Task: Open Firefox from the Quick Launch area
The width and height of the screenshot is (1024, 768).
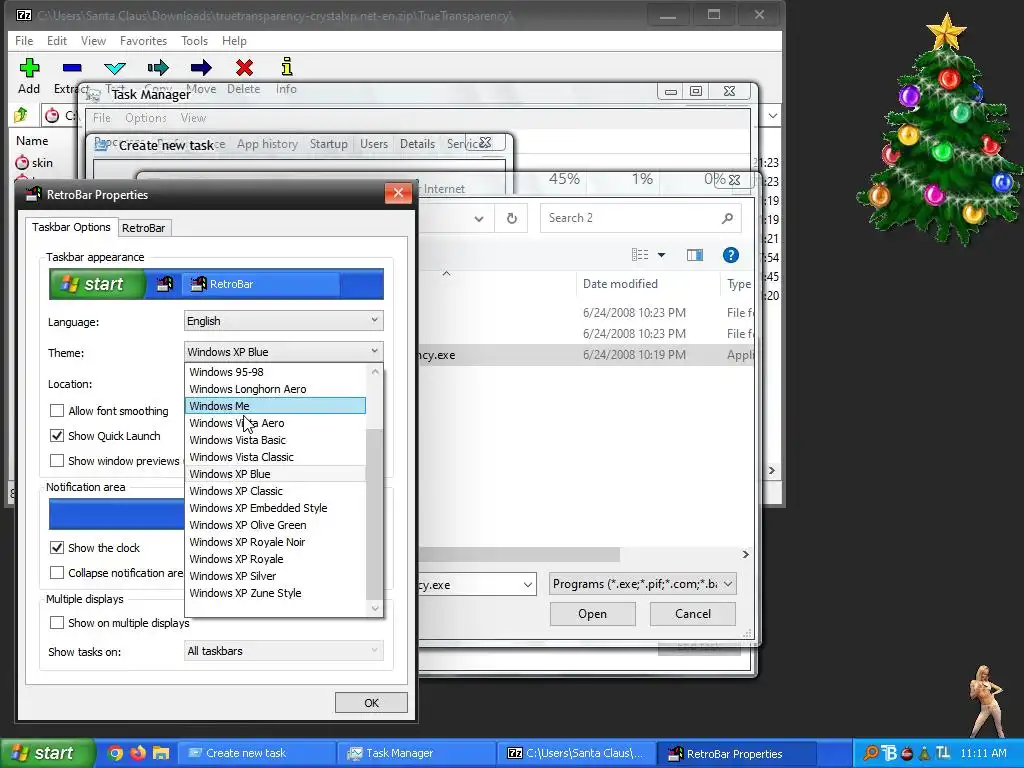Action: coord(138,753)
